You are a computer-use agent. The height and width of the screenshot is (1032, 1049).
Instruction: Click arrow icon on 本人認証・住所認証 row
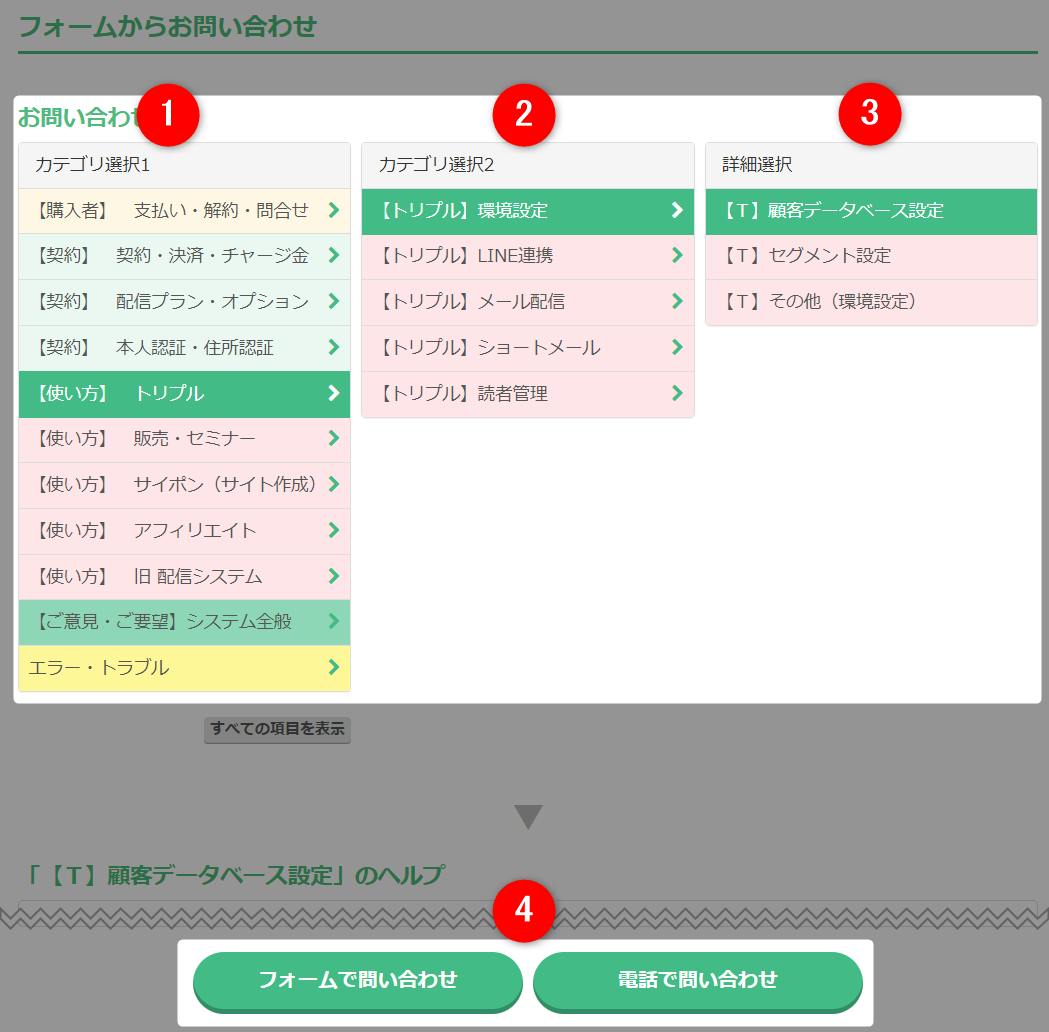(x=334, y=348)
